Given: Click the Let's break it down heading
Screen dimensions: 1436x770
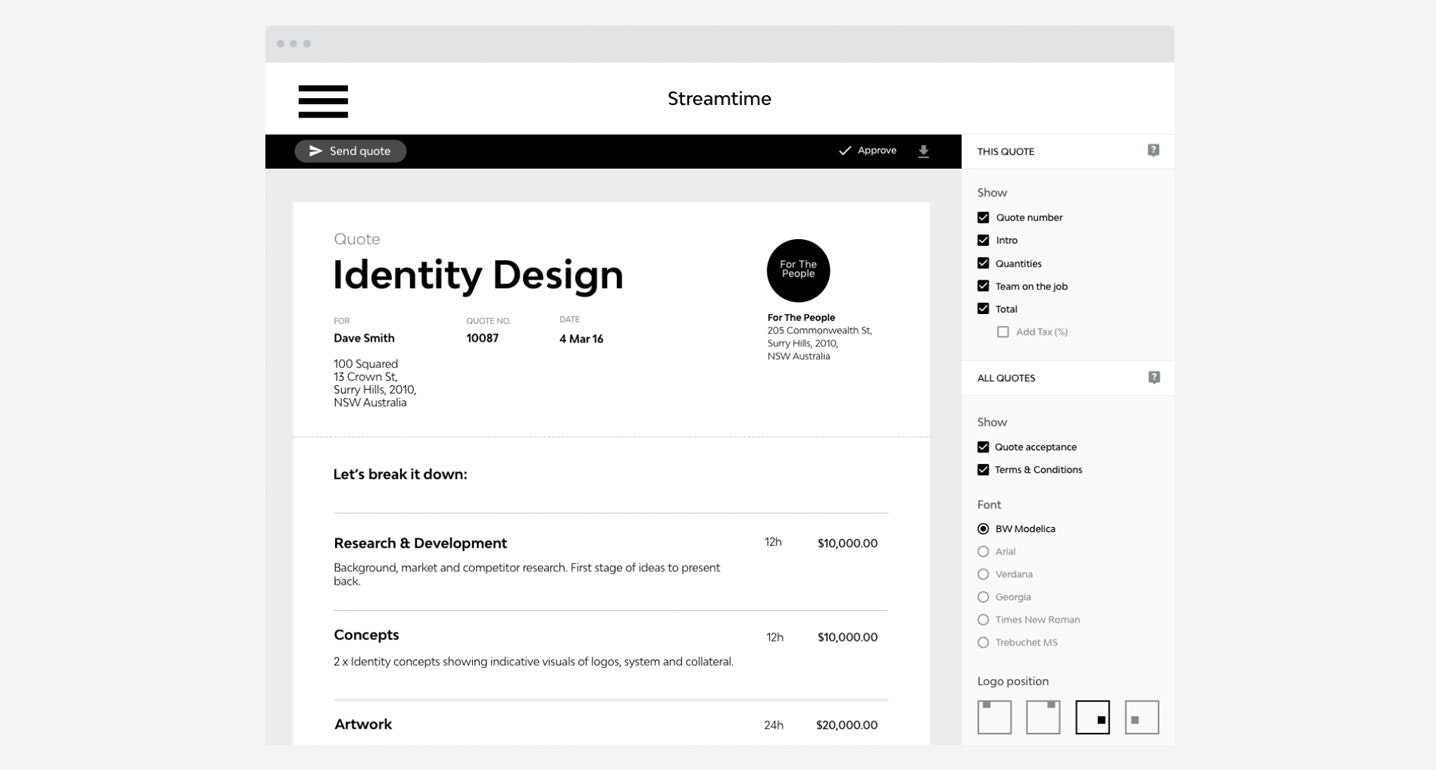Looking at the screenshot, I should [x=400, y=474].
